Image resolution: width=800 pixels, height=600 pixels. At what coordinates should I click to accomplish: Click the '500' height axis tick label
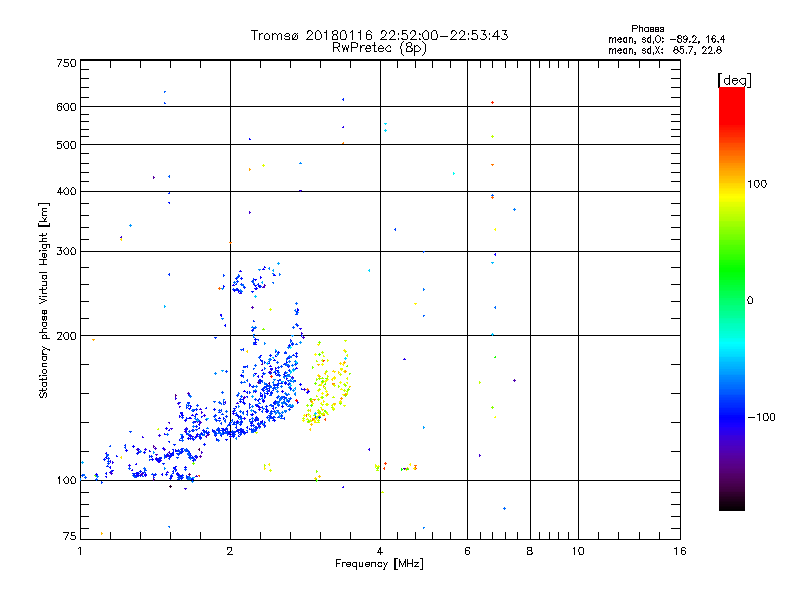click(x=66, y=145)
